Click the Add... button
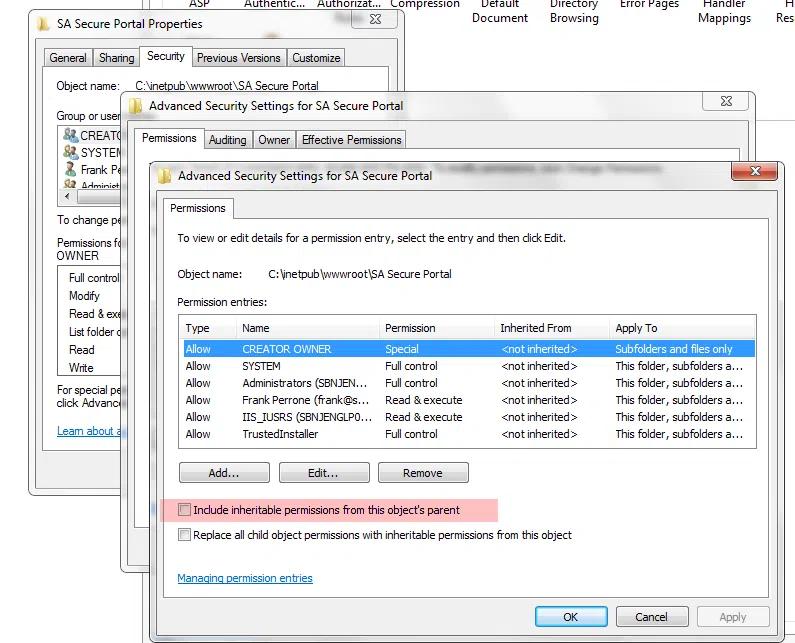 tap(224, 473)
